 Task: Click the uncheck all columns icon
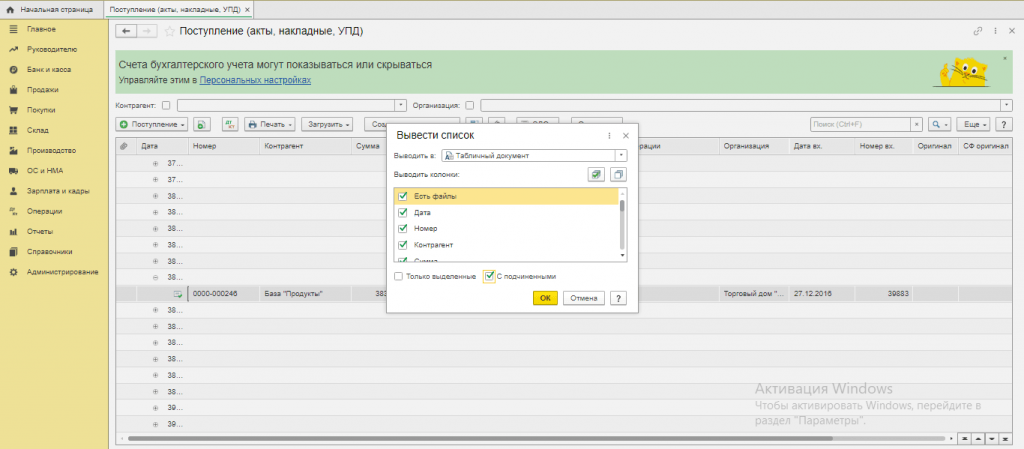[618, 174]
